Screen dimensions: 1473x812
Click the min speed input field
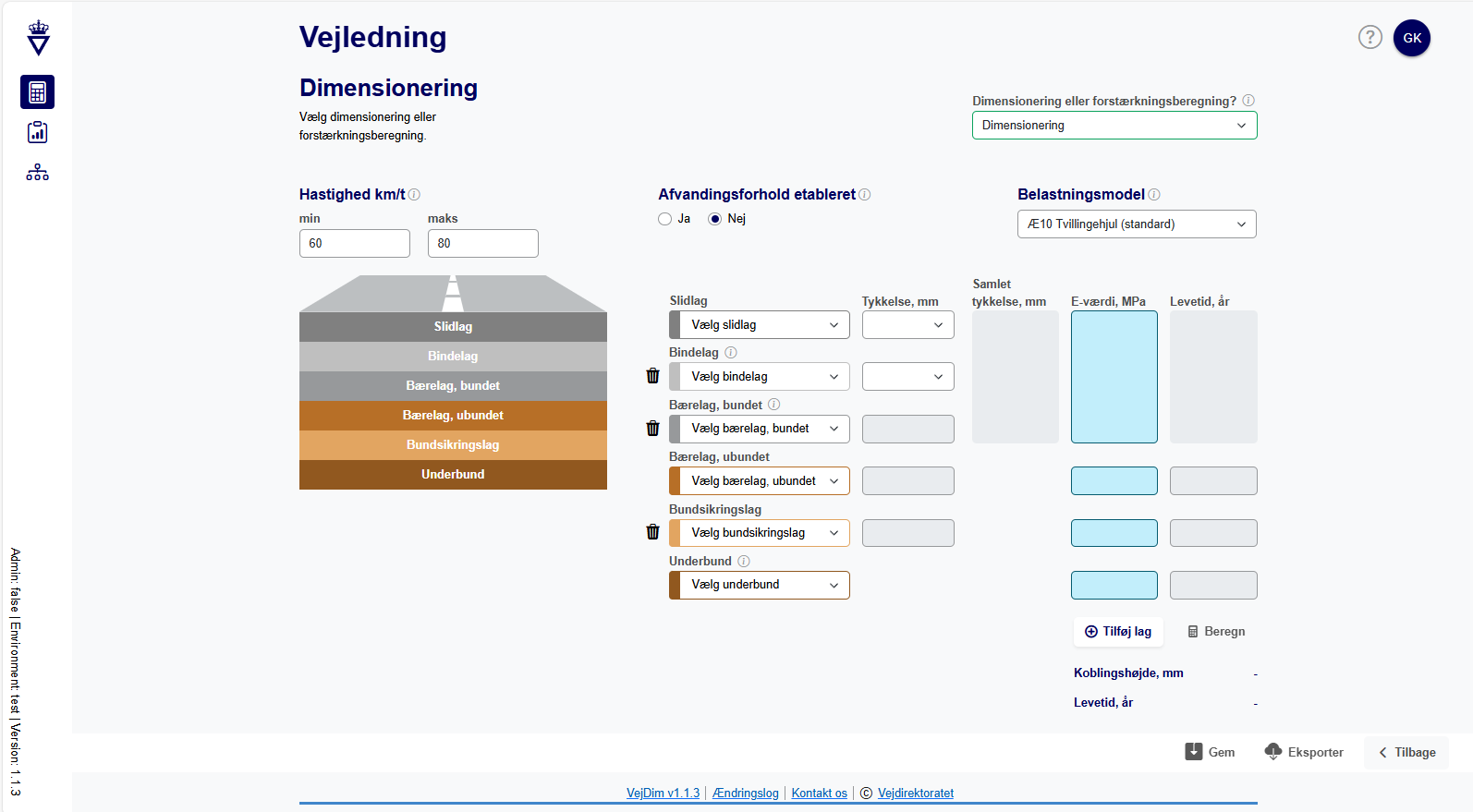point(354,244)
